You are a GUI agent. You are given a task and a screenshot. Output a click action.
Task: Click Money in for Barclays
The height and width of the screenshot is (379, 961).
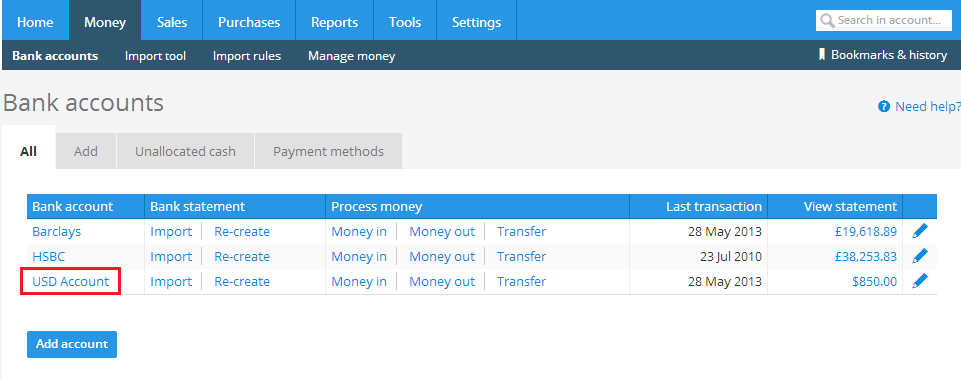359,231
